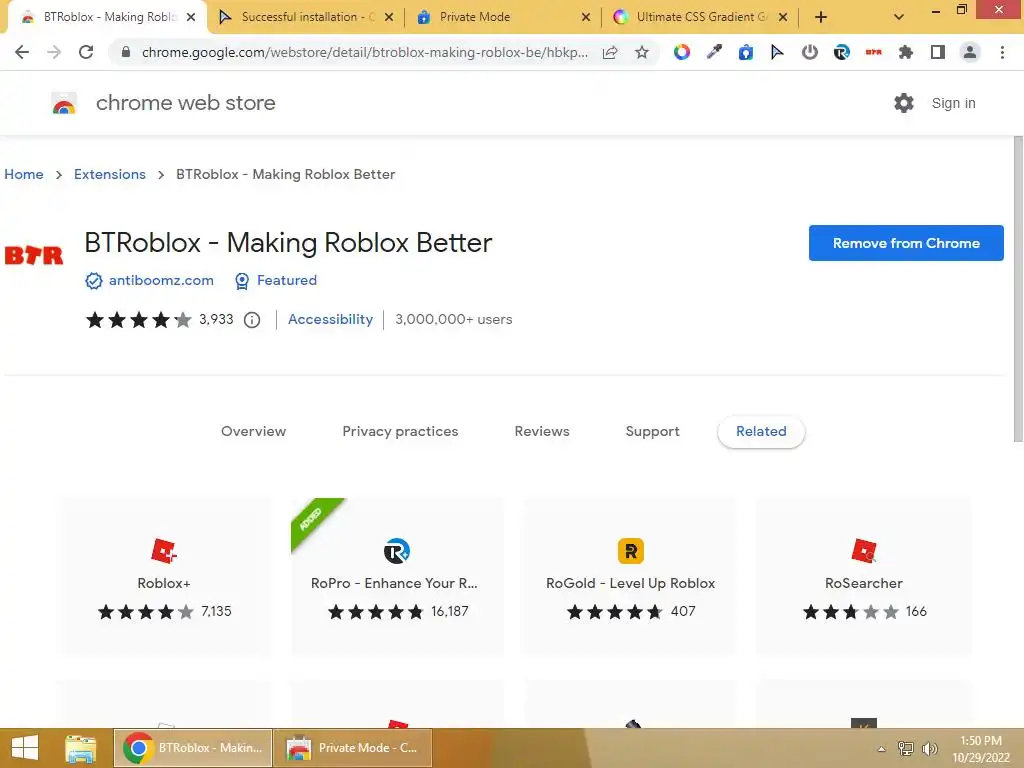Screen dimensions: 1024x768
Task: Click the cursor arrow extension icon in toolbar
Action: coord(777,52)
